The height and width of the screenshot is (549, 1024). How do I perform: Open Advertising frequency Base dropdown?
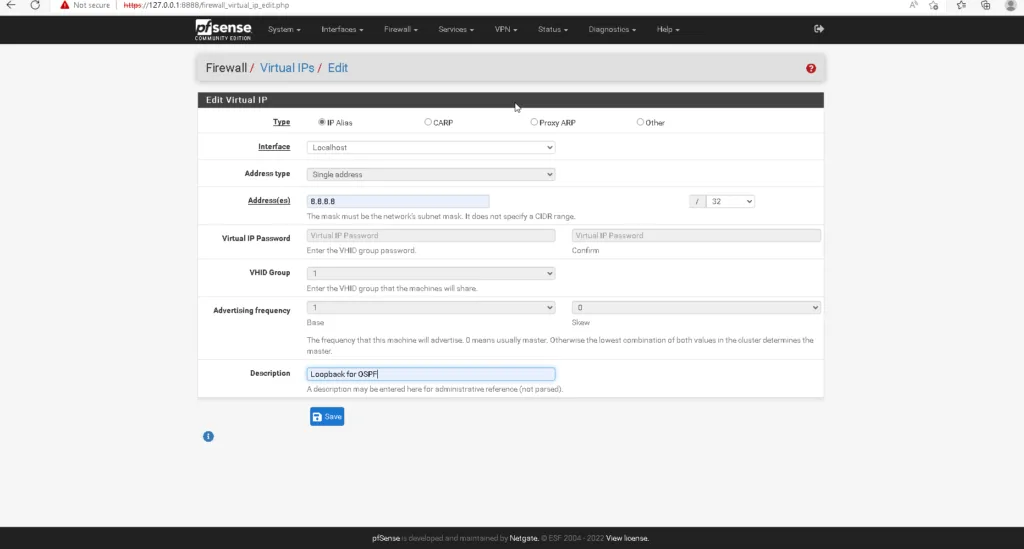(x=431, y=307)
